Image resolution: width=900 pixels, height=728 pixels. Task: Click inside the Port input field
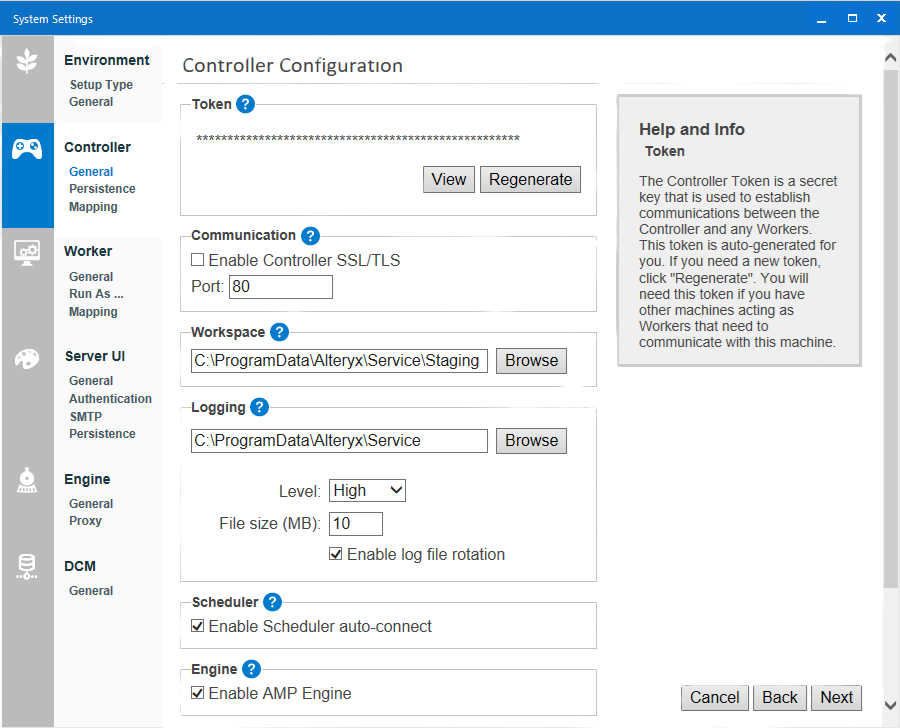coord(280,286)
